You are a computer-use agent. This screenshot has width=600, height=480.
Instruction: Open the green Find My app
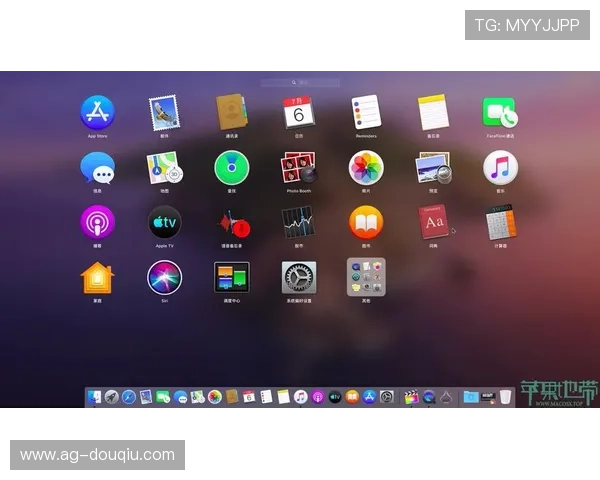click(231, 167)
